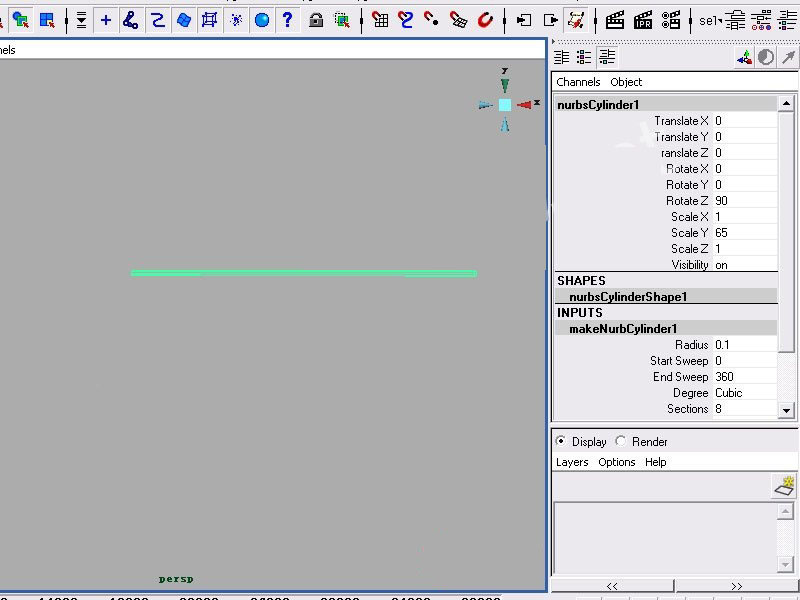Select the Display radio button

click(x=561, y=441)
